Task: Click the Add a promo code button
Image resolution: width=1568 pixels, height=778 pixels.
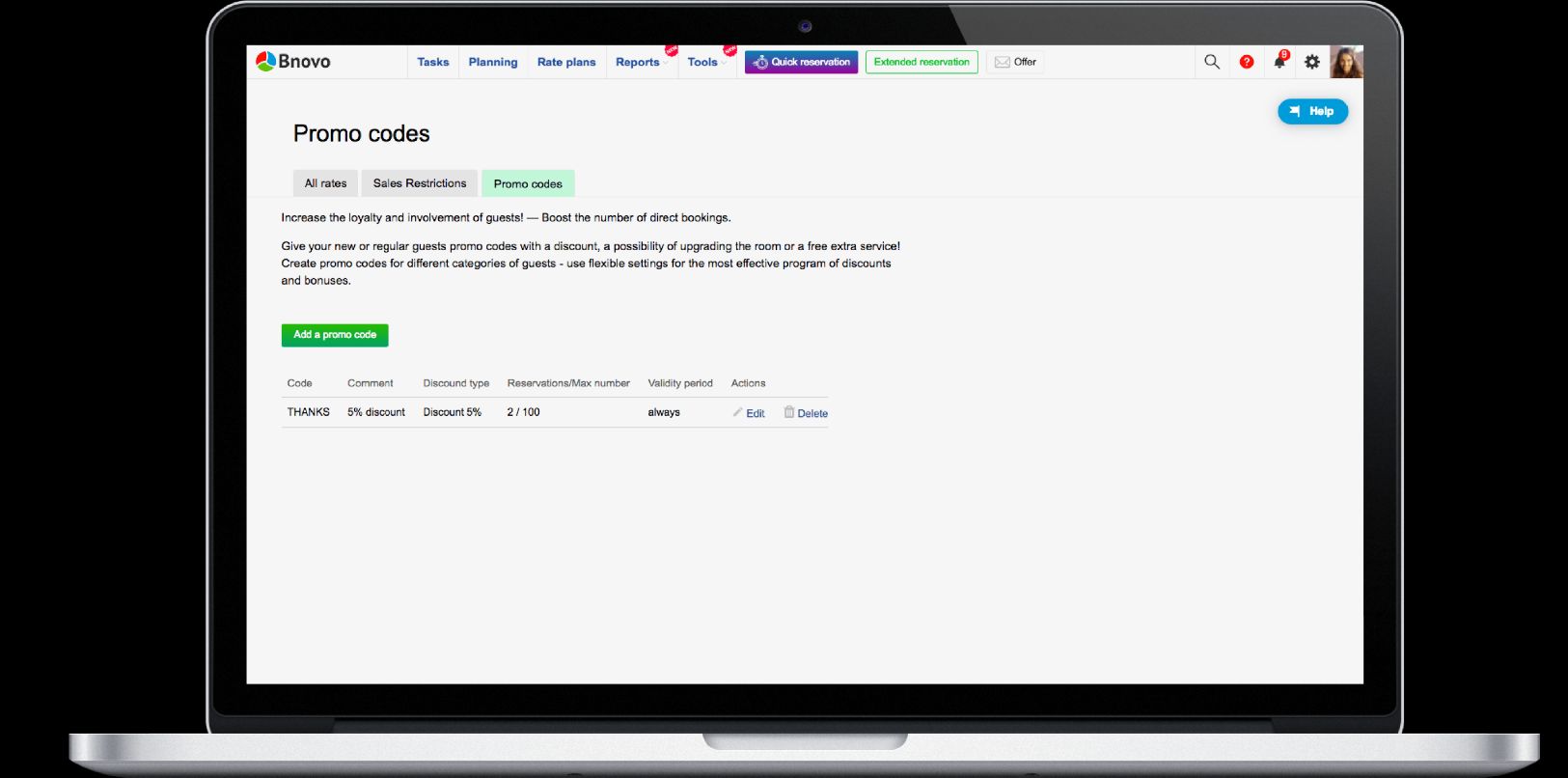Action: click(x=335, y=335)
